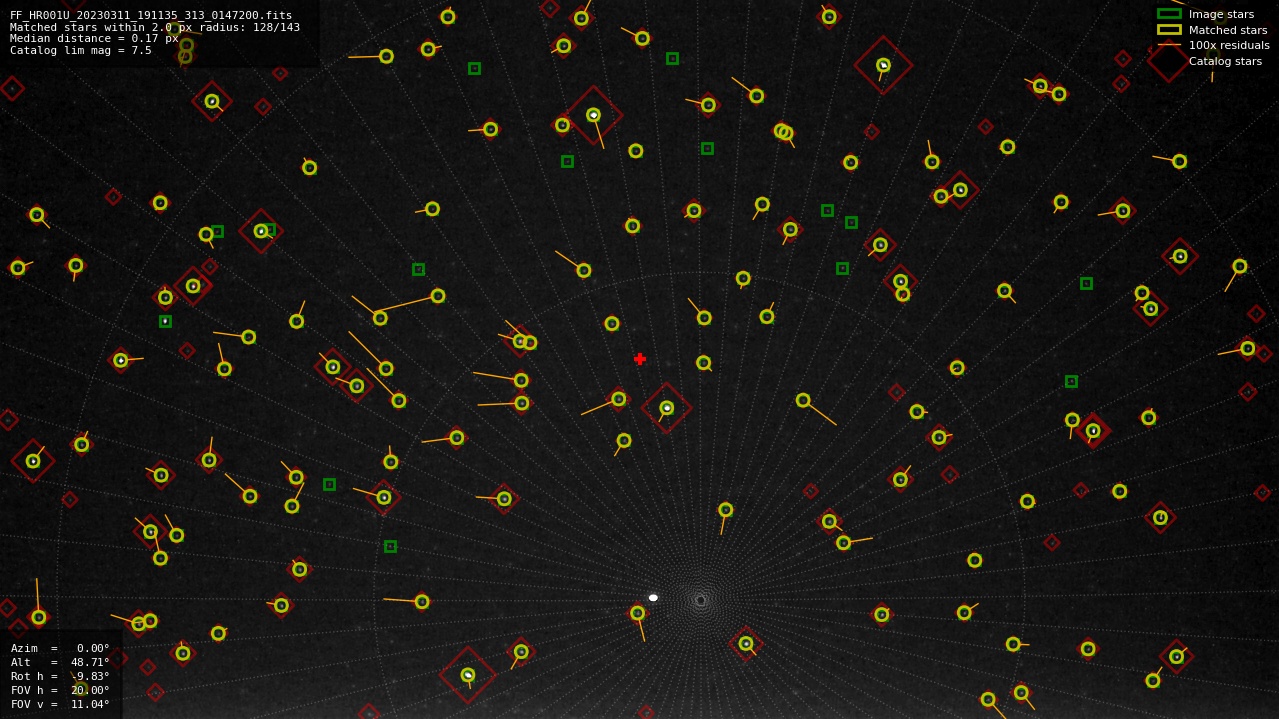Image resolution: width=1279 pixels, height=719 pixels.
Task: Click the orange 100x residuals legend line
Action: [x=1169, y=45]
